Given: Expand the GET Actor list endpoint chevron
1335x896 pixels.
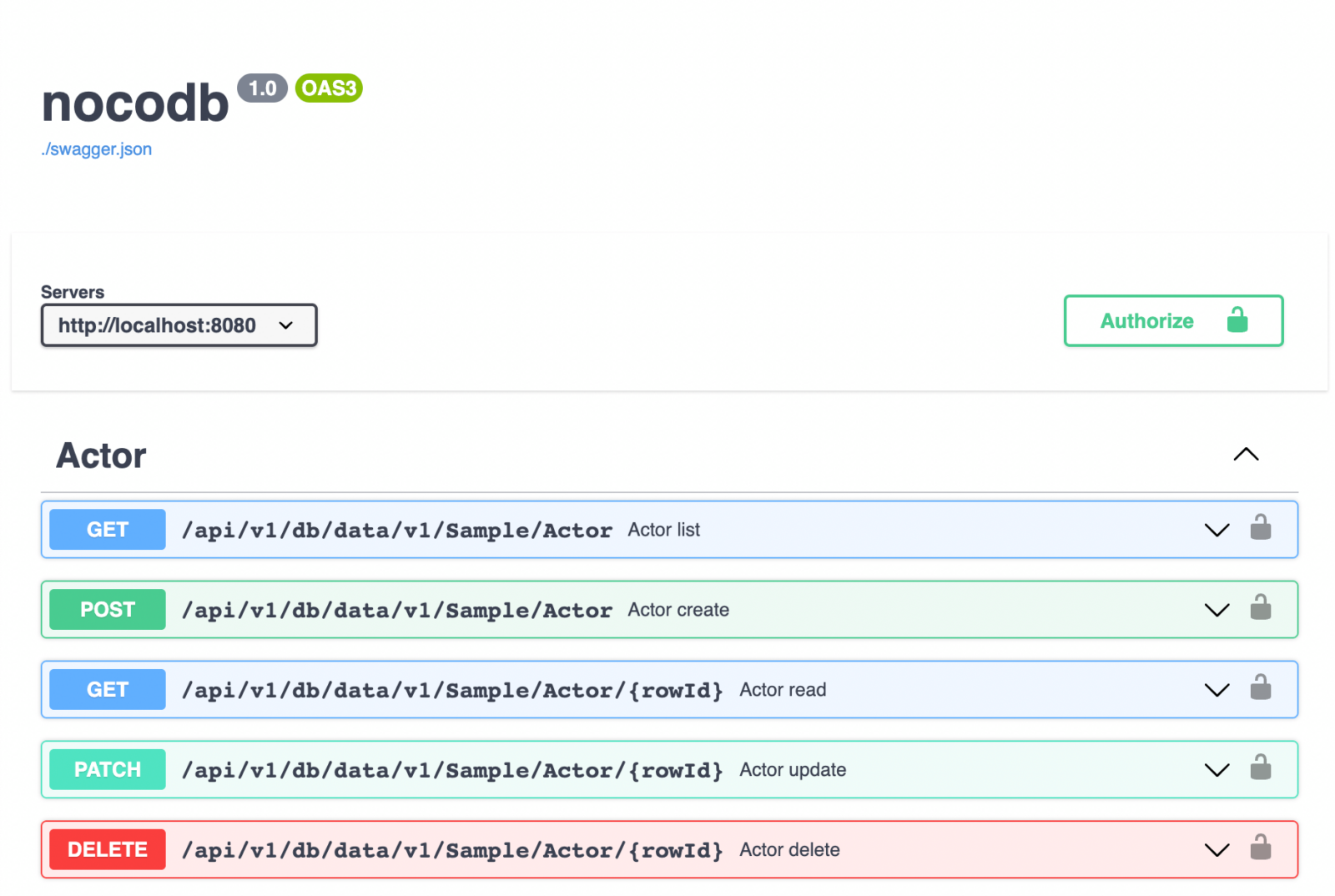Looking at the screenshot, I should [x=1217, y=530].
